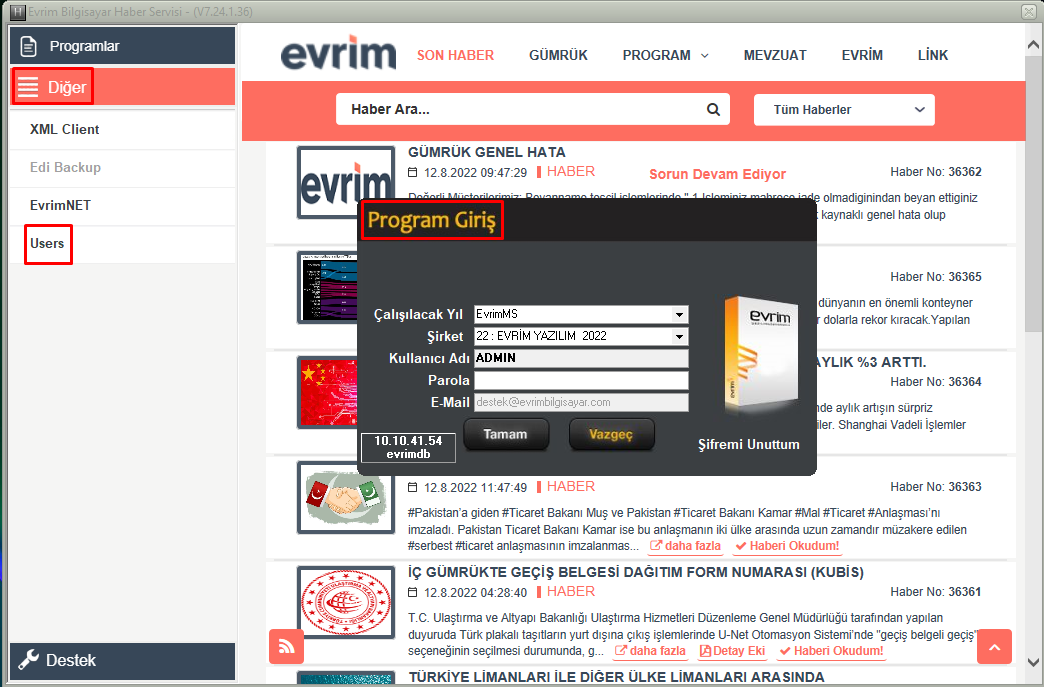Click the search magnifier icon
1044x687 pixels.
click(x=713, y=110)
